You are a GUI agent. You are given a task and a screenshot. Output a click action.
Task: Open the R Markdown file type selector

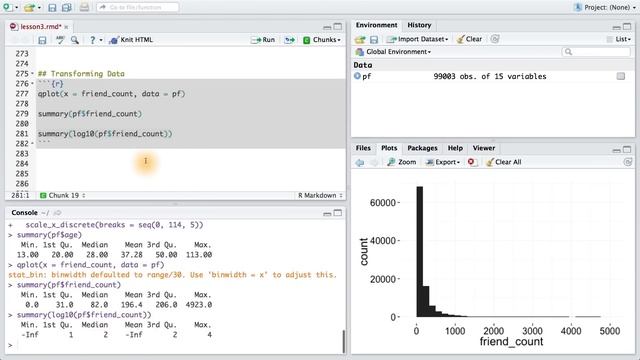pyautogui.click(x=320, y=196)
